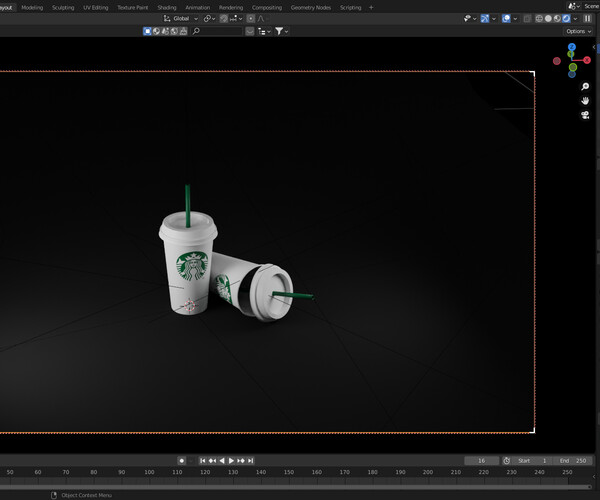Click the Scene name field

pos(591,6)
